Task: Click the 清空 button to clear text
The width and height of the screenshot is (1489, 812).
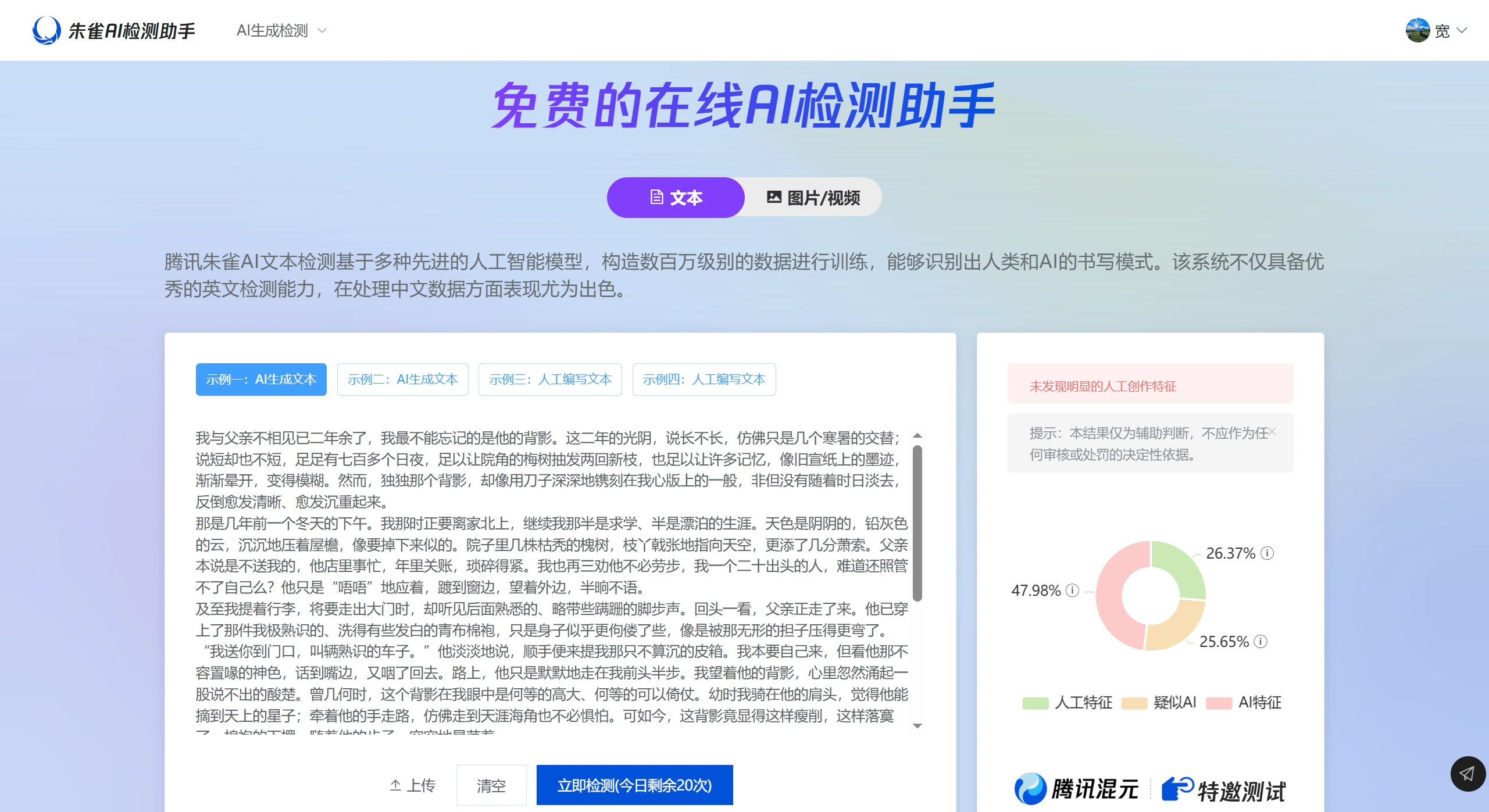Action: pyautogui.click(x=491, y=784)
